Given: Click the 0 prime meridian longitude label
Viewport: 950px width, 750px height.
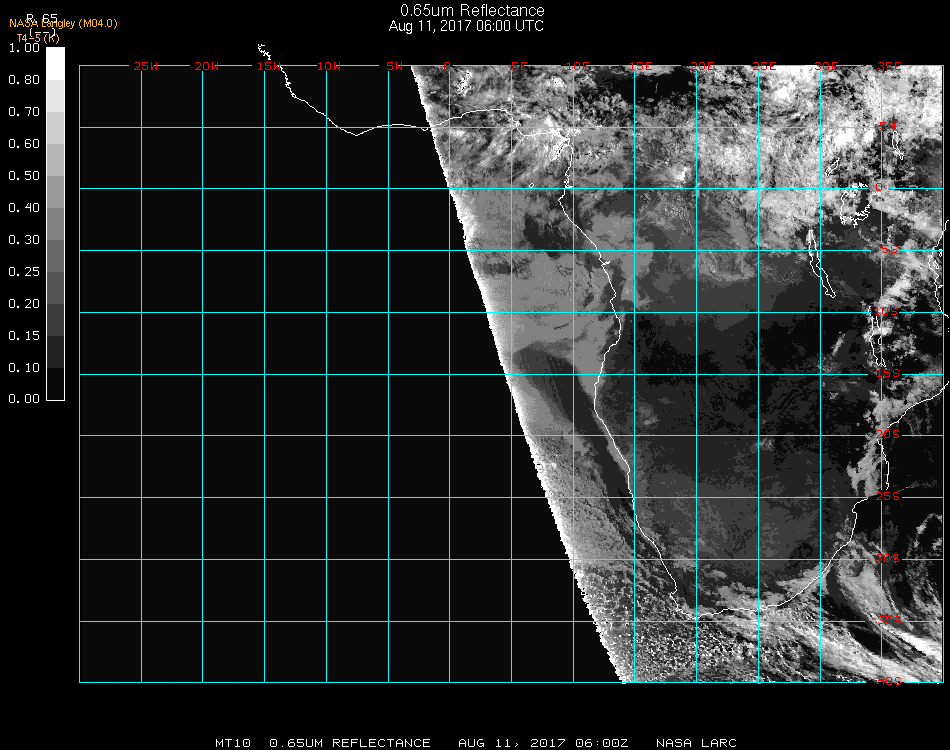Looking at the screenshot, I should pyautogui.click(x=447, y=66).
